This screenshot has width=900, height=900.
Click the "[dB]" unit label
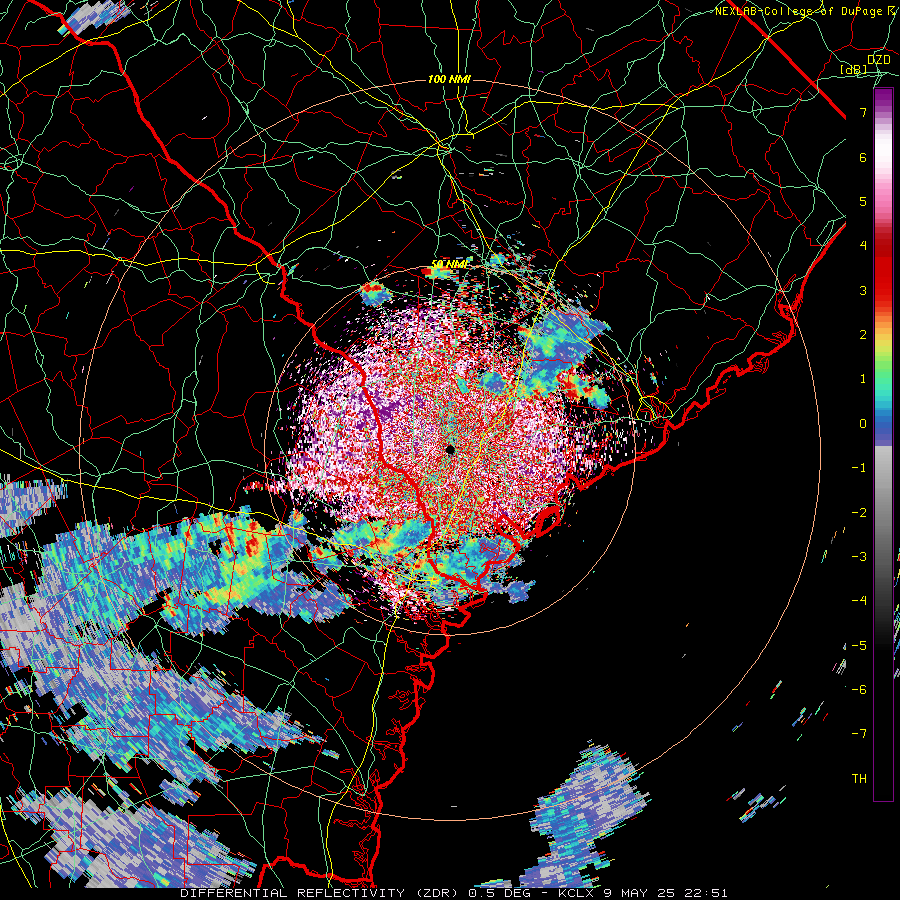(854, 69)
